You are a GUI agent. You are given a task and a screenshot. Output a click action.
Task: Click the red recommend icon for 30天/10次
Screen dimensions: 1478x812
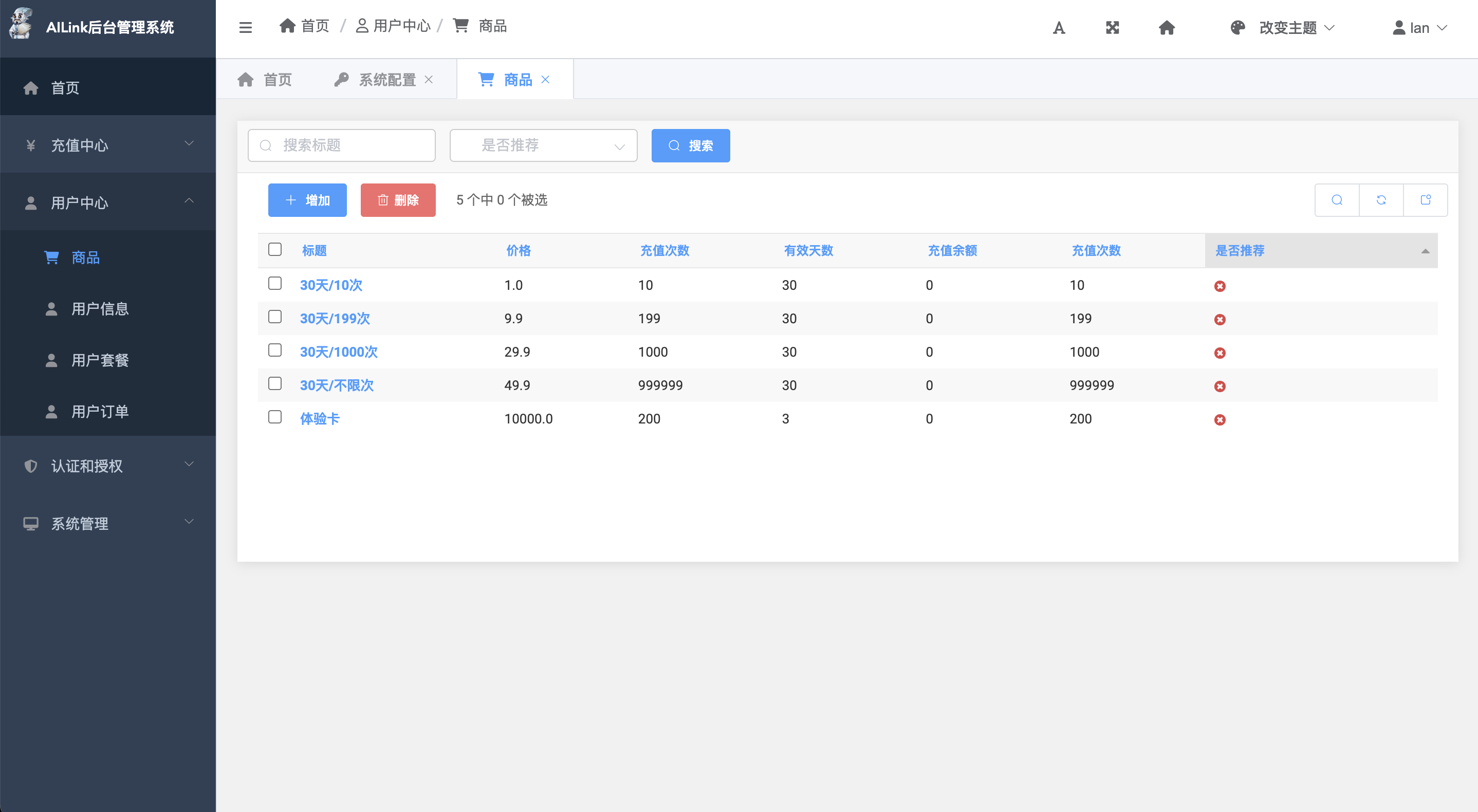1220,286
